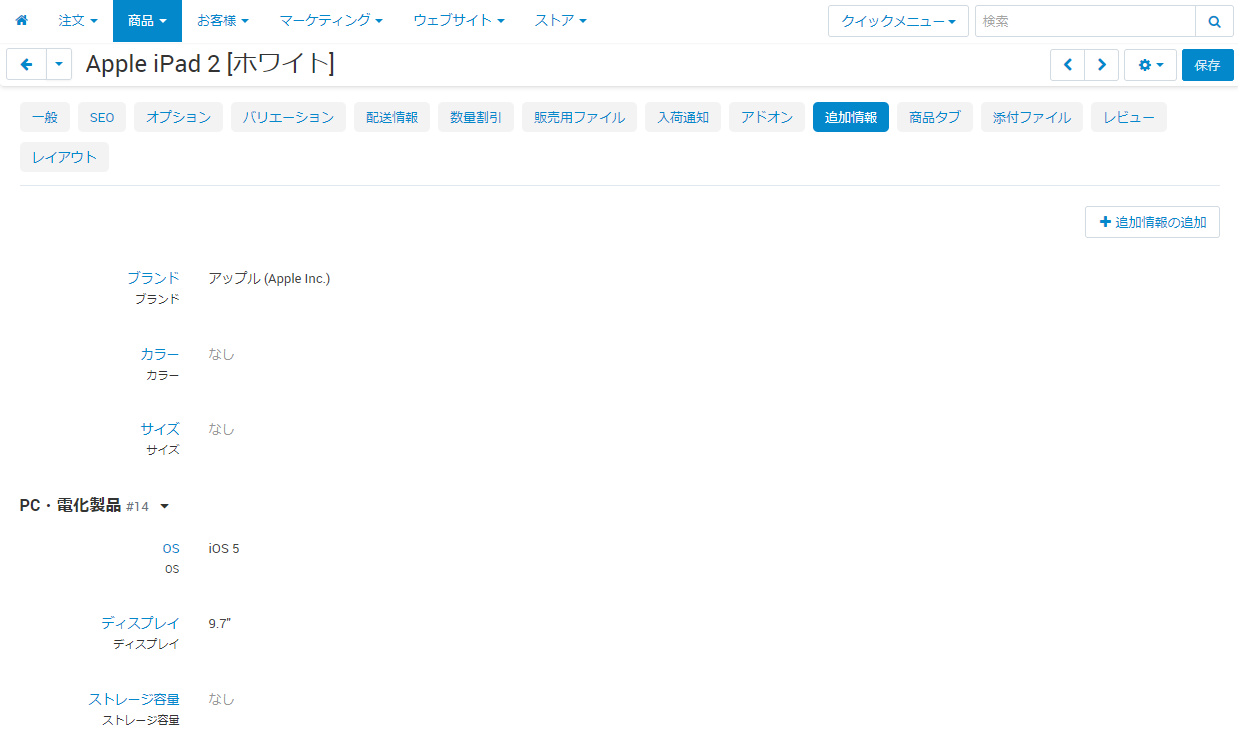Open the ウェブサイト menu
The height and width of the screenshot is (745, 1238).
coord(458,21)
